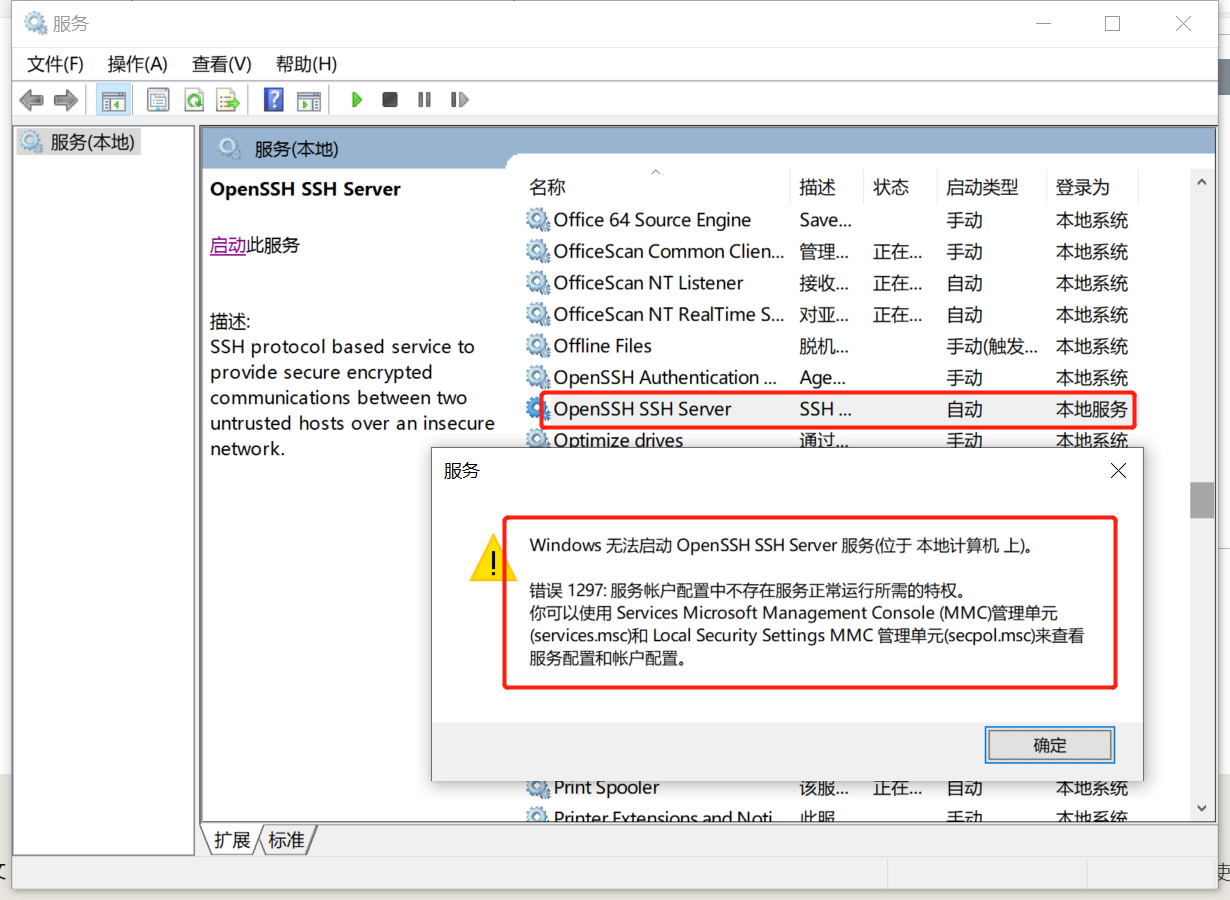Toggle the console tree pane visibility
Screen dimensions: 1230x900
(x=113, y=99)
